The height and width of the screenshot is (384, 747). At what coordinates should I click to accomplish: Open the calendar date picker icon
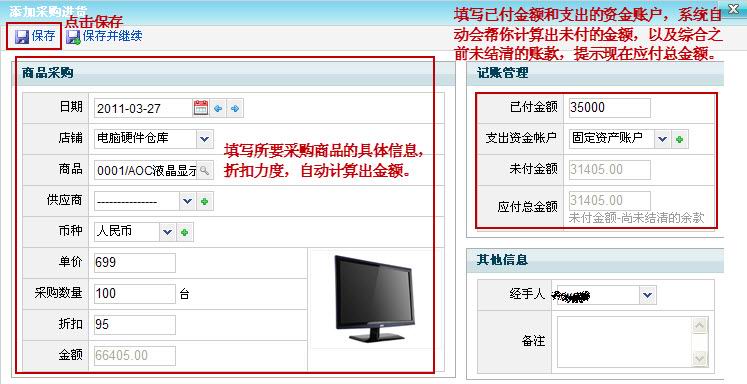pyautogui.click(x=201, y=108)
